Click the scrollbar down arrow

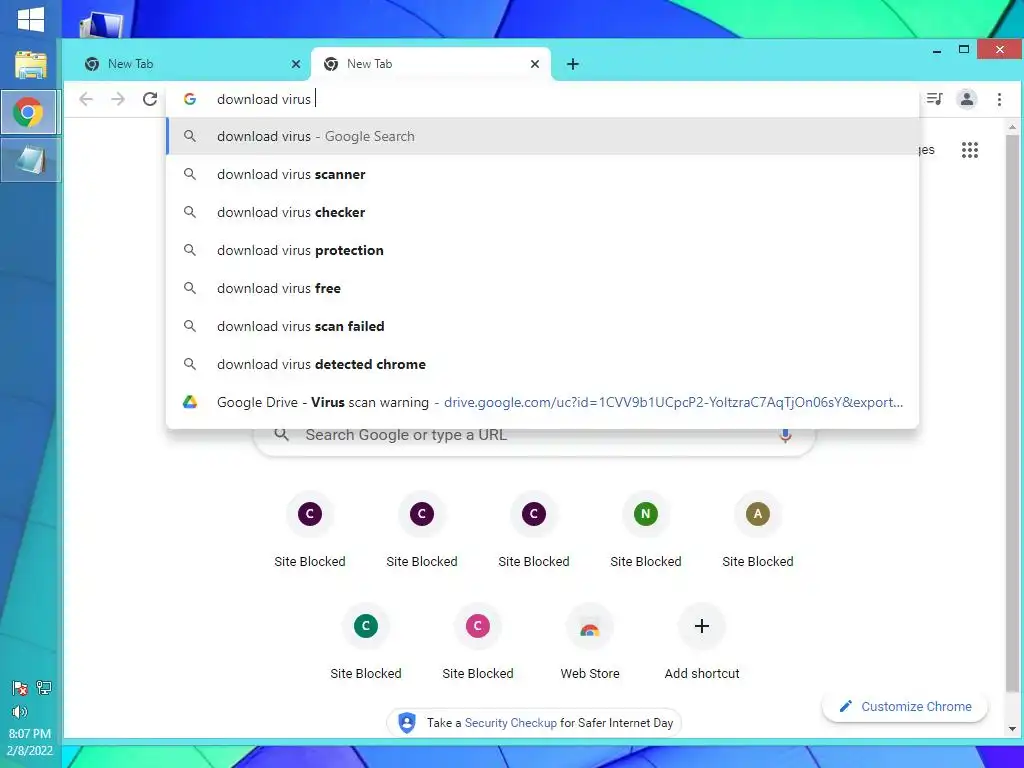(x=1012, y=729)
